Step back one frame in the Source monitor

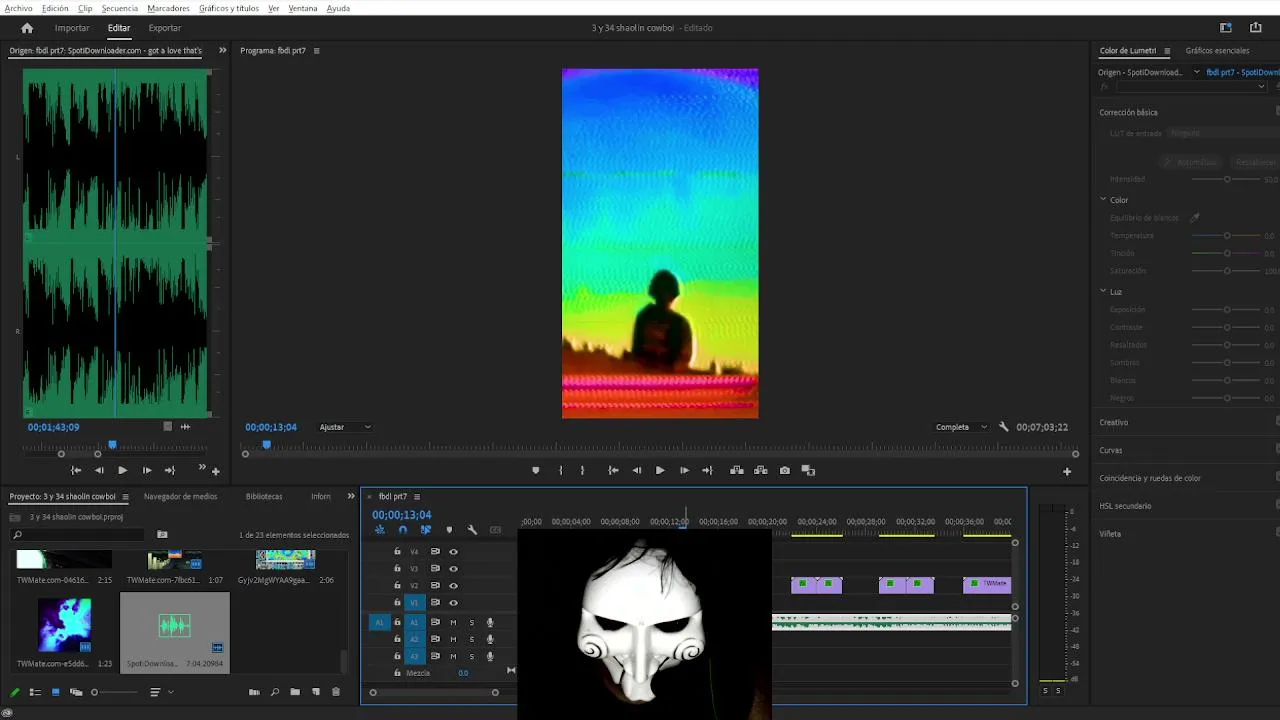click(99, 470)
